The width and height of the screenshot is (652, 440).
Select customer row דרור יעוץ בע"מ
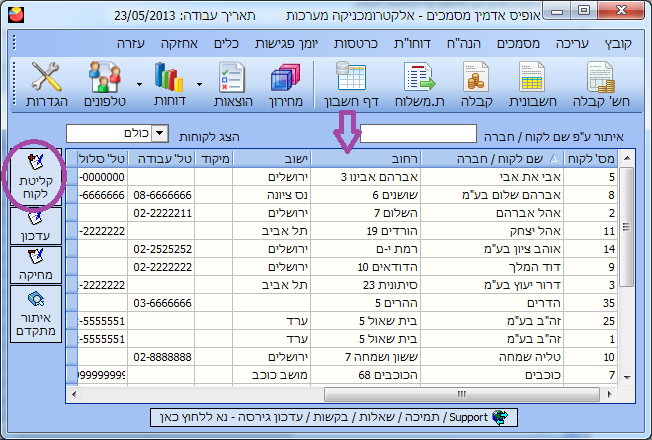(341, 285)
